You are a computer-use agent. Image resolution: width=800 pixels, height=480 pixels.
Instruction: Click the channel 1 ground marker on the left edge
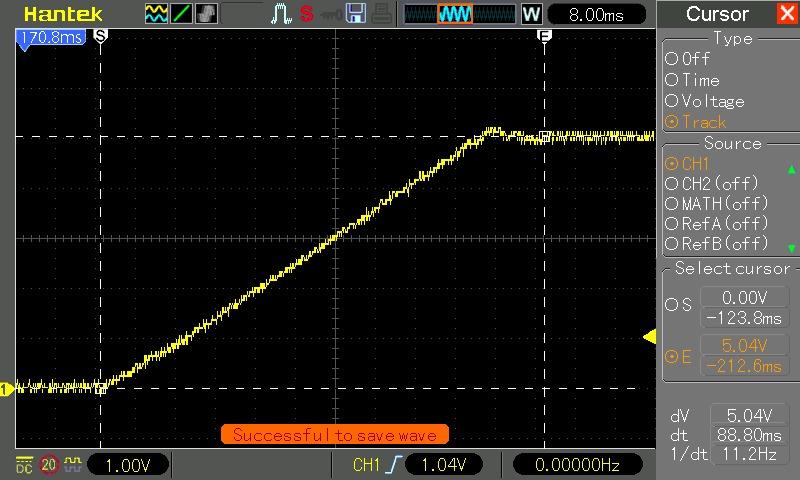pyautogui.click(x=6, y=390)
